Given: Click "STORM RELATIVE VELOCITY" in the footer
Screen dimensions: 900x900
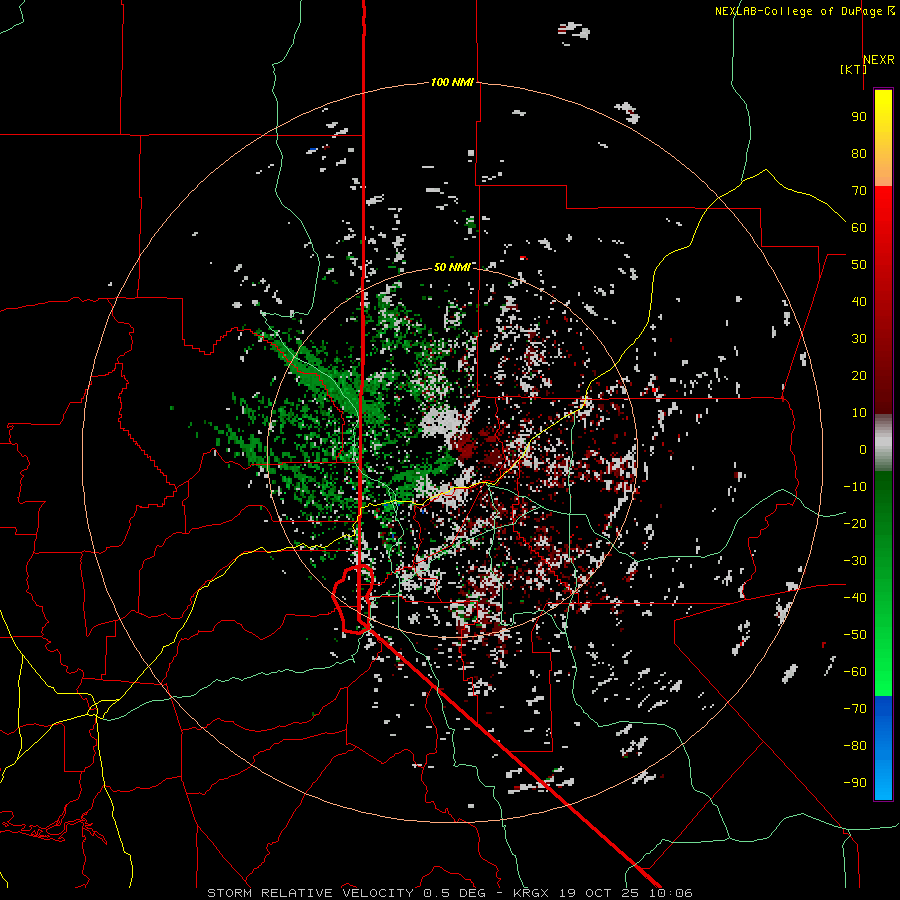Looking at the screenshot, I should 312,893.
